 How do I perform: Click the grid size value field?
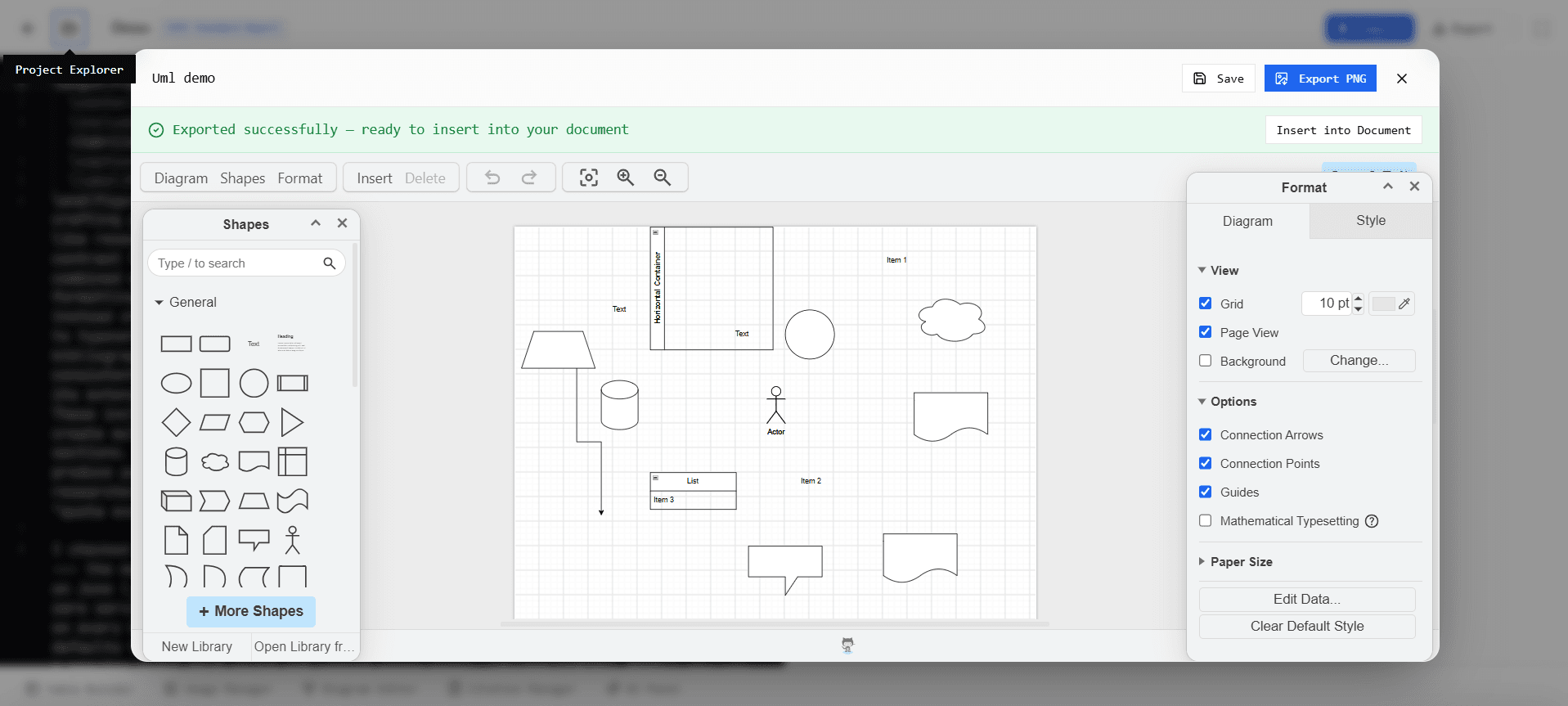coord(1327,304)
